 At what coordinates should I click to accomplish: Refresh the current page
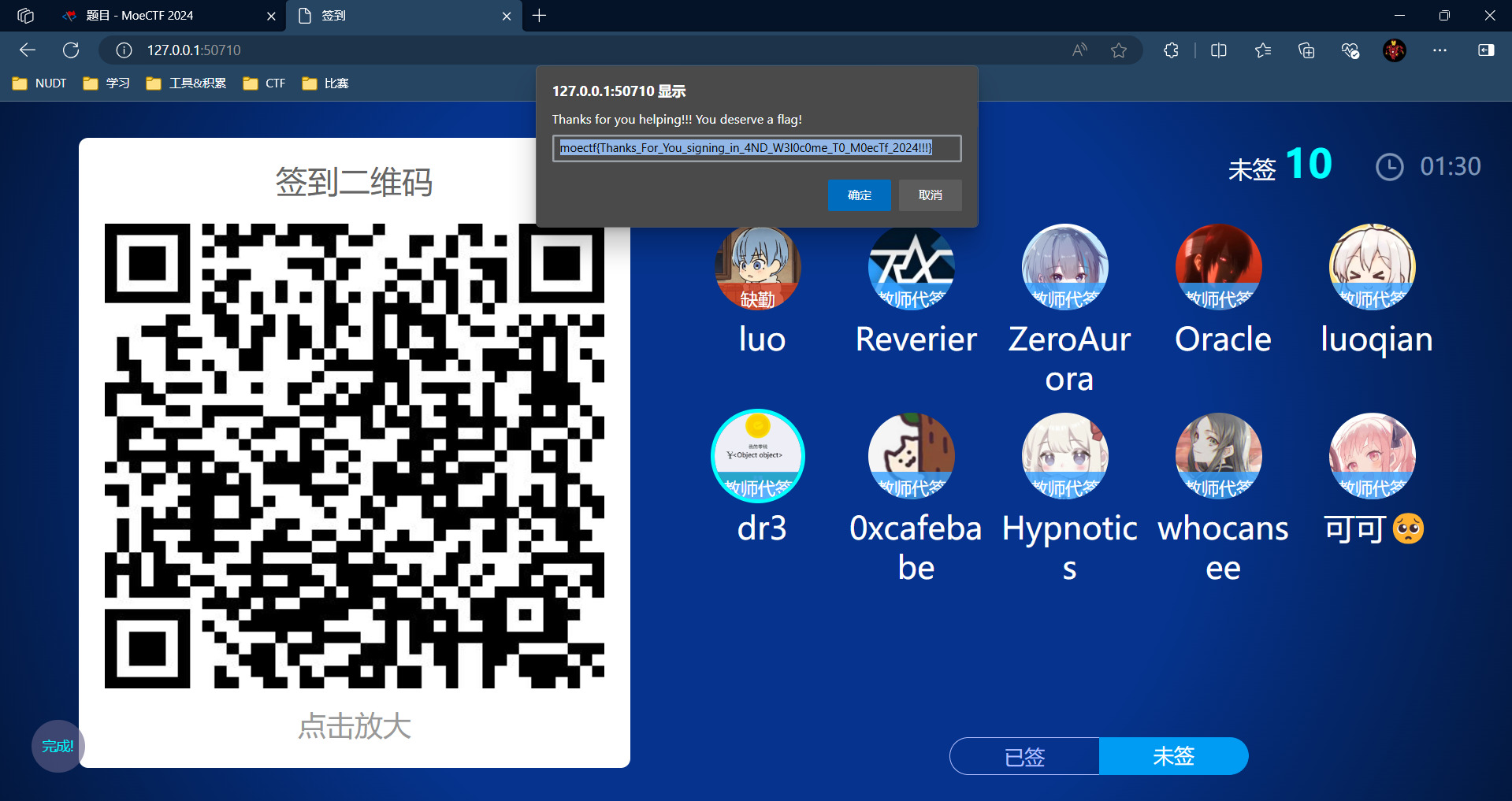[71, 50]
